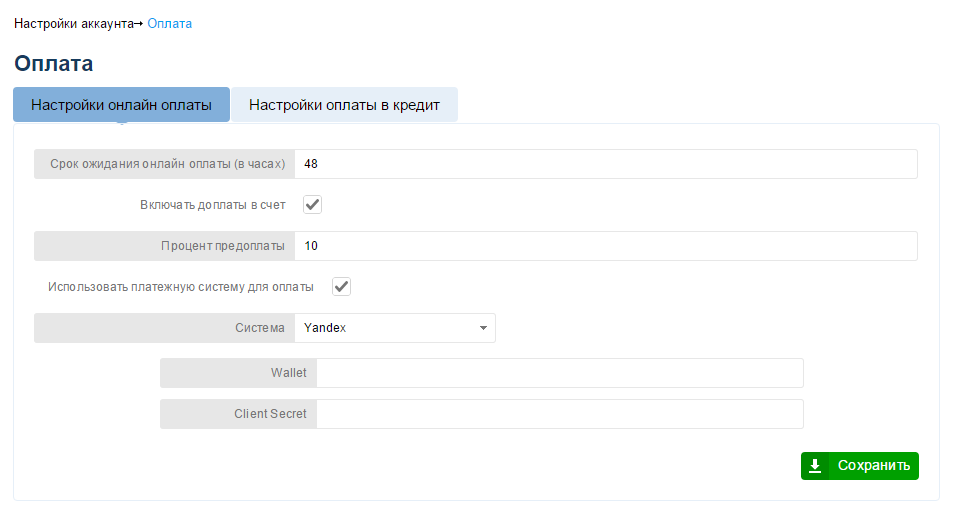Uncheck Использовать платежную систему для оплаты checkbox
This screenshot has height=527, width=977.
click(x=341, y=287)
